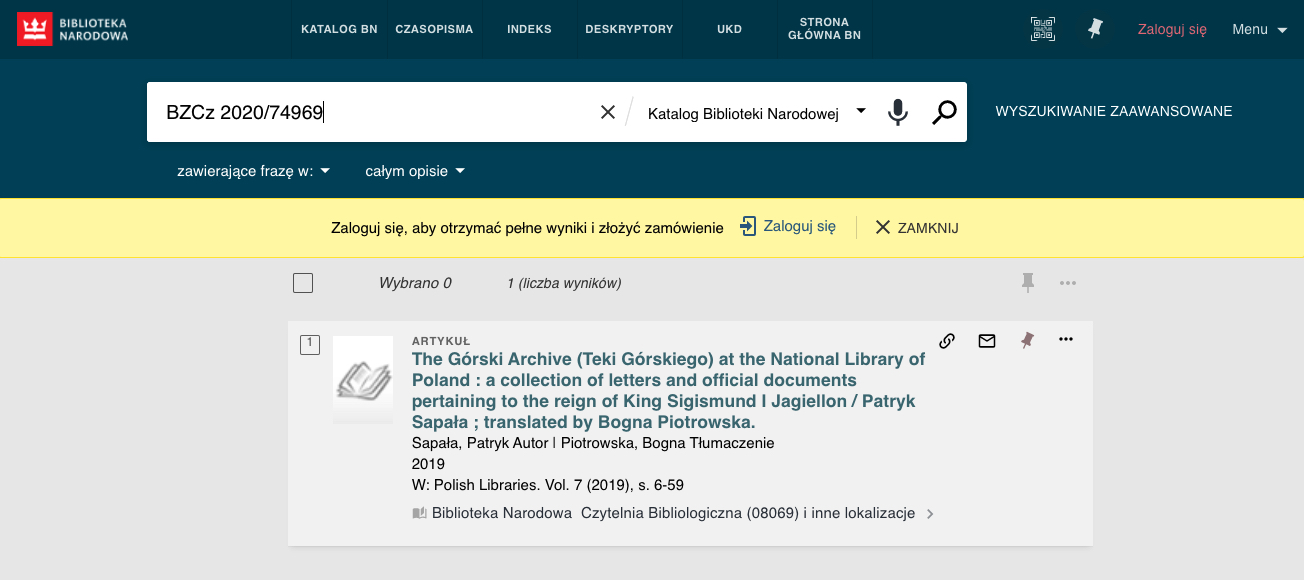Open the article cover thumbnail
Image resolution: width=1304 pixels, height=580 pixels.
363,380
